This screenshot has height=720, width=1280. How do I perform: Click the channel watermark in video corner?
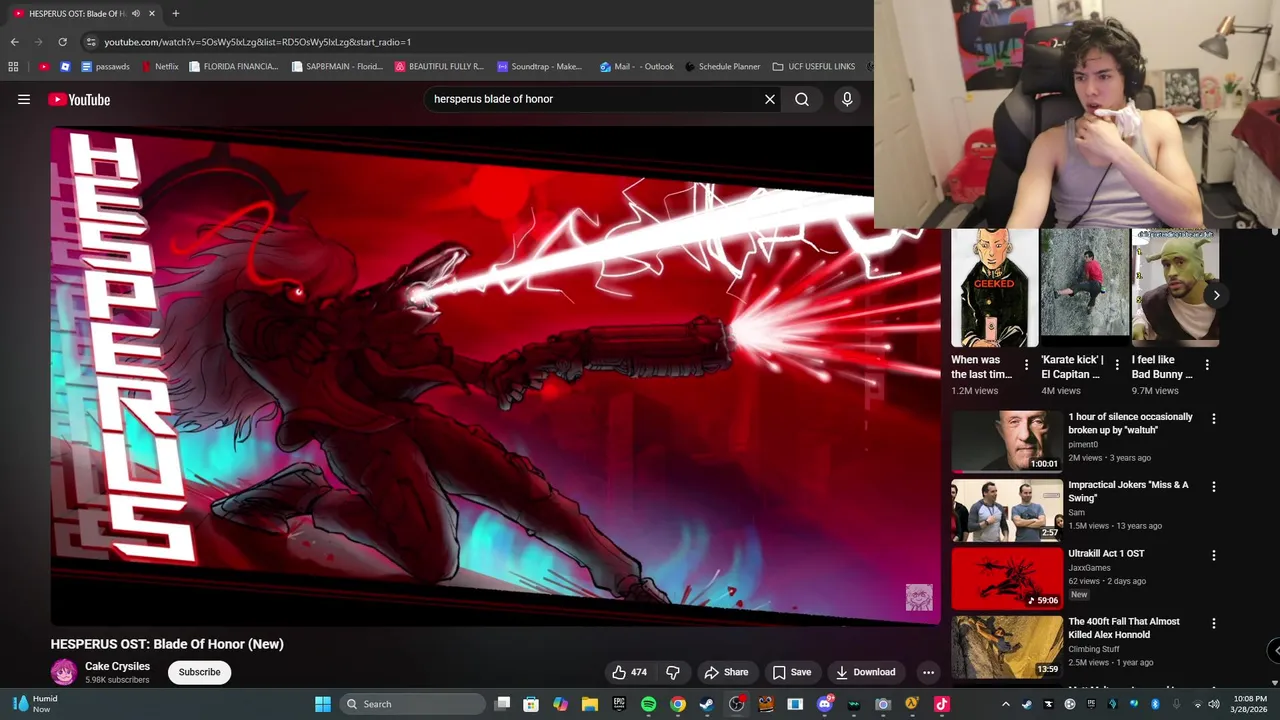[x=919, y=597]
